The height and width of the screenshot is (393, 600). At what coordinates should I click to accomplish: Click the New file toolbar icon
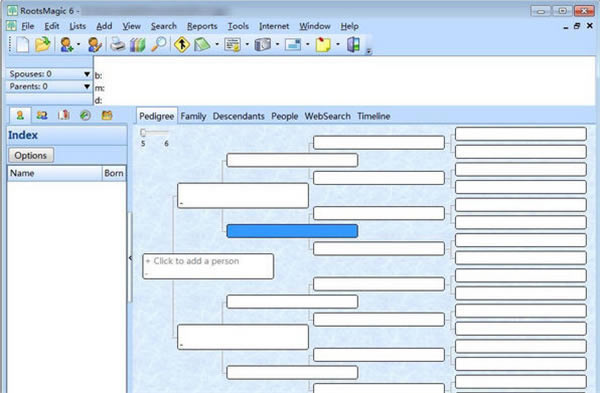coord(23,44)
